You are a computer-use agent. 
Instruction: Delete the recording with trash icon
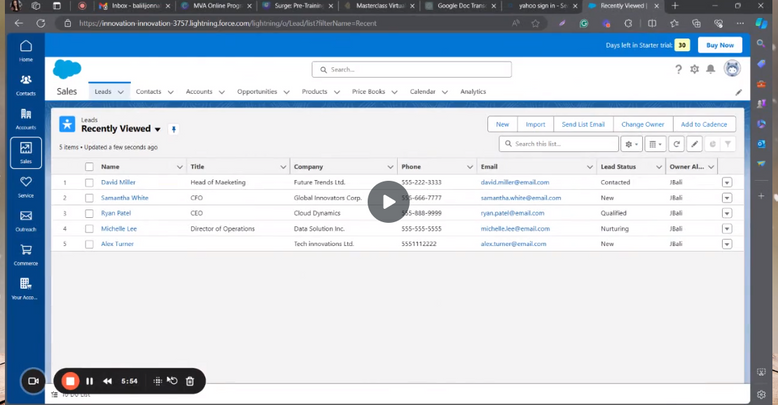click(190, 381)
